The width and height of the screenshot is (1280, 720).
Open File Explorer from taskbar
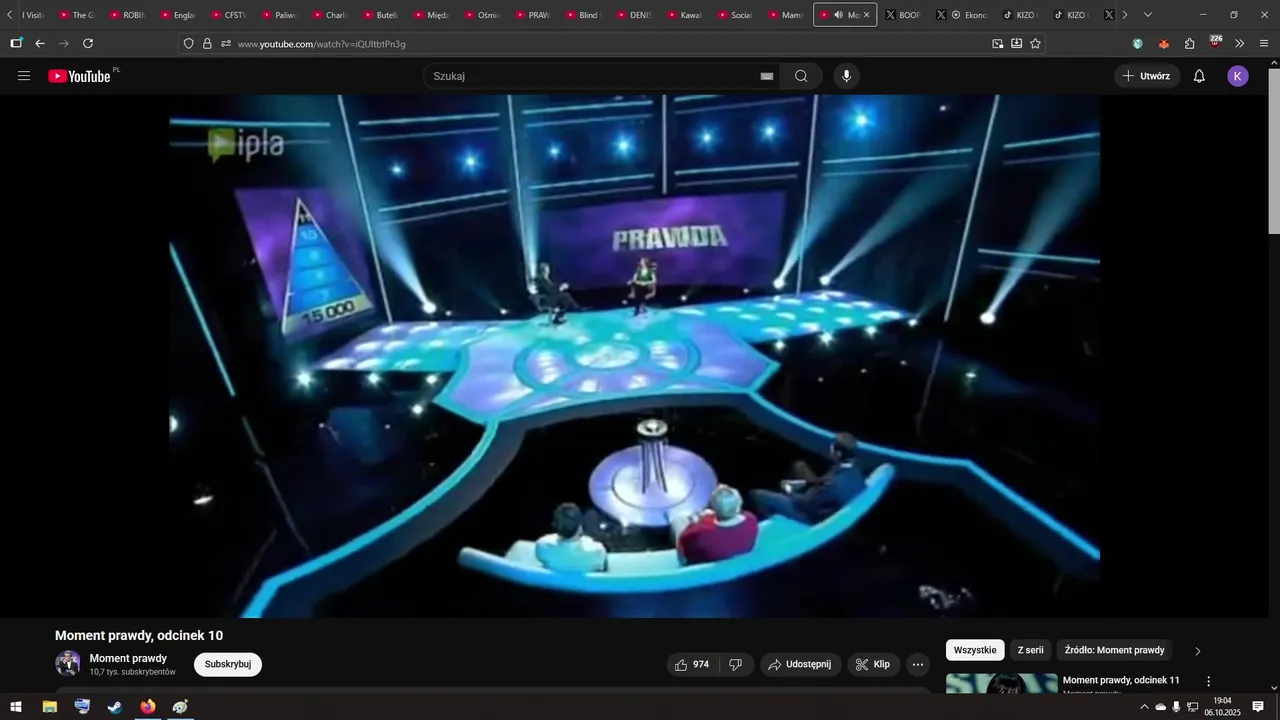pyautogui.click(x=49, y=707)
